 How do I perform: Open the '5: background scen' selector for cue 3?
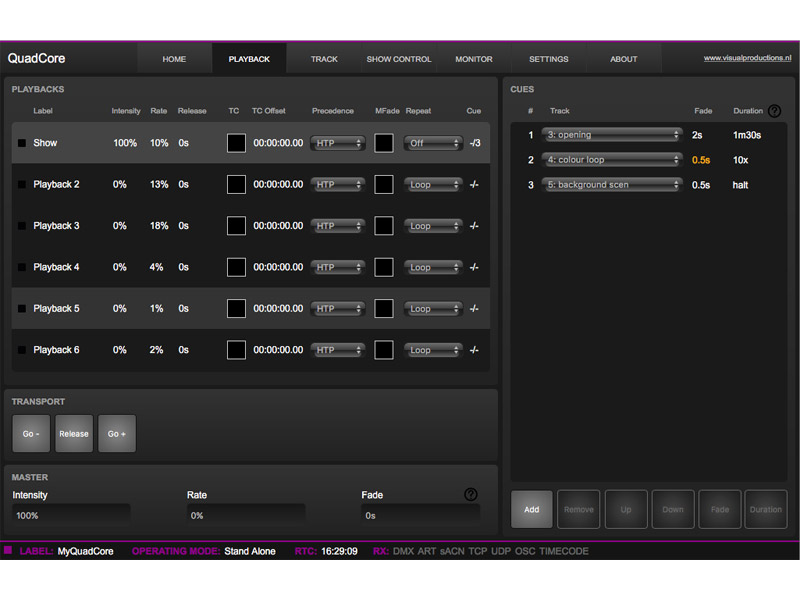(x=612, y=185)
